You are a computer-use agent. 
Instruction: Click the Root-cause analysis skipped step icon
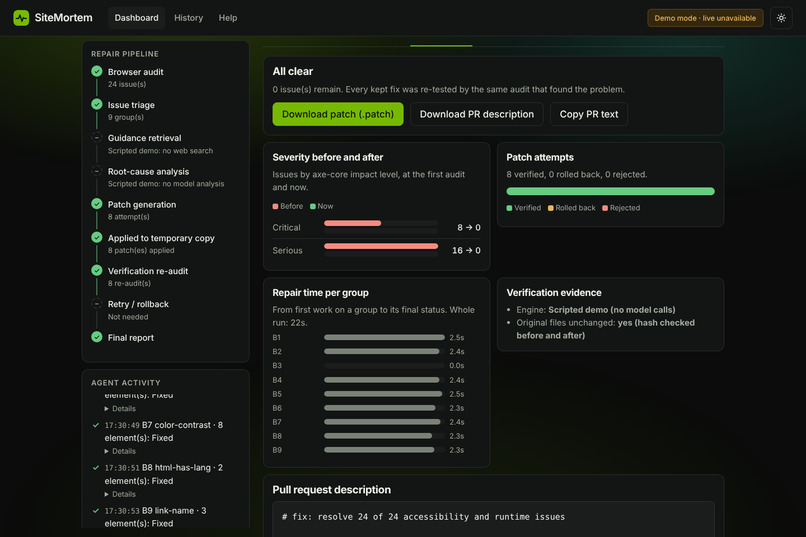pos(97,171)
